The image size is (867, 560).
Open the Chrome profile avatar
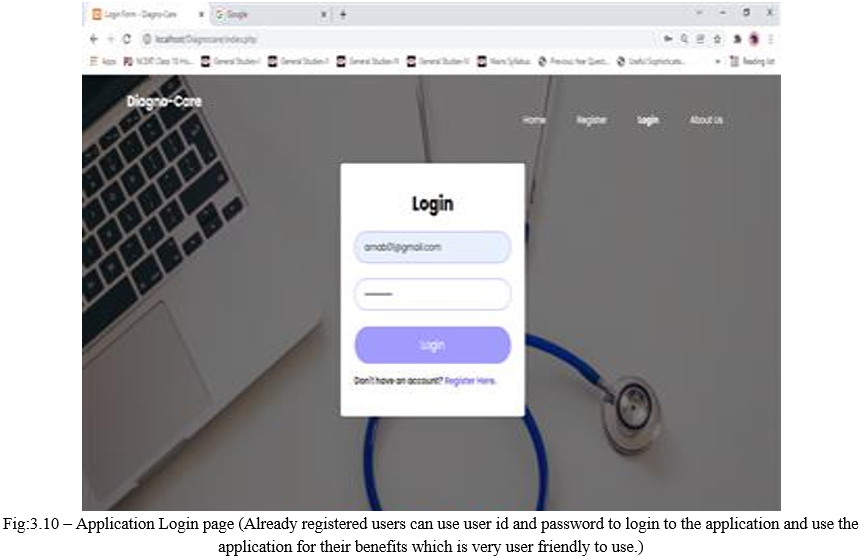click(754, 39)
